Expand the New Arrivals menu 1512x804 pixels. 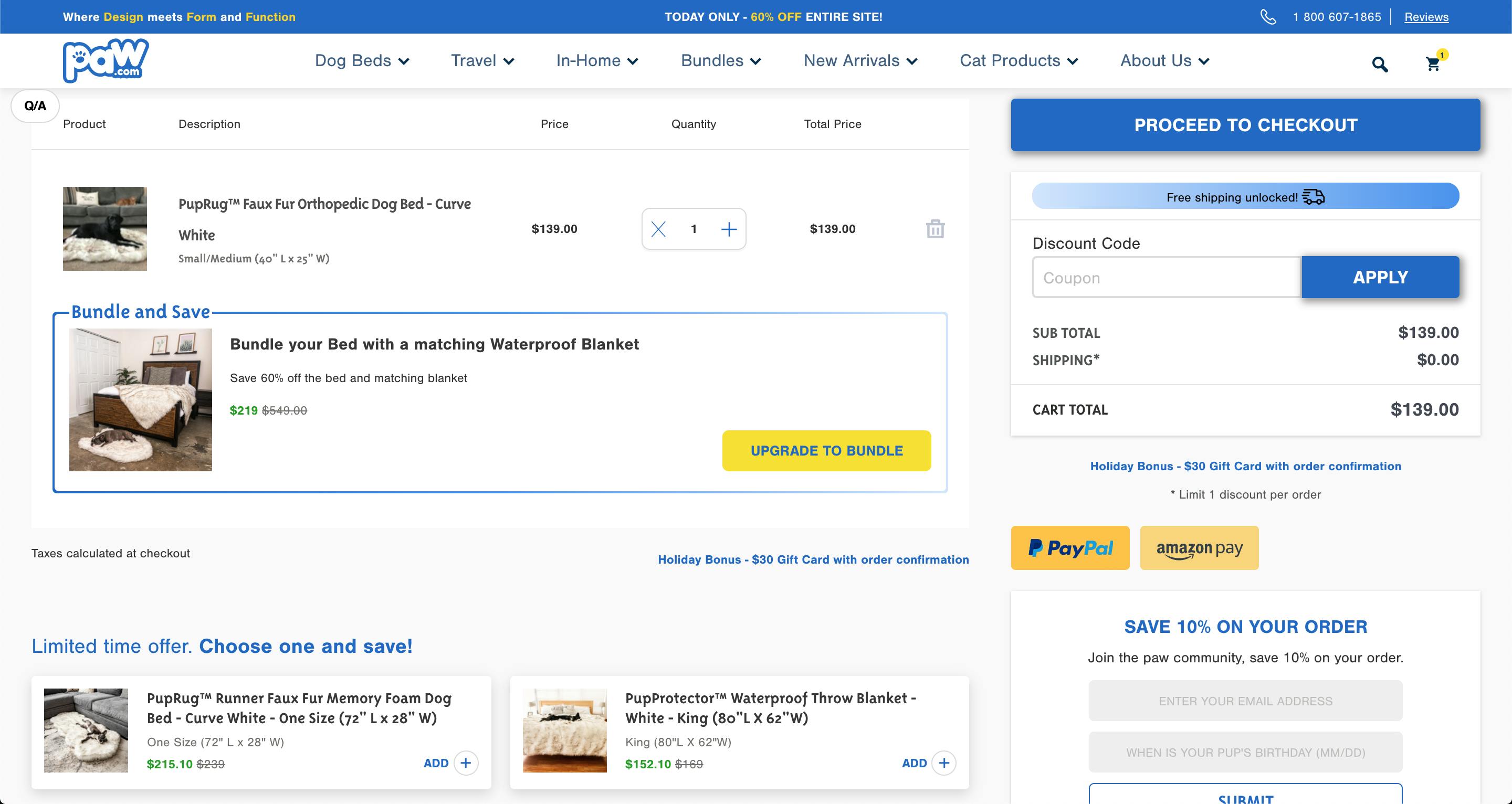860,60
